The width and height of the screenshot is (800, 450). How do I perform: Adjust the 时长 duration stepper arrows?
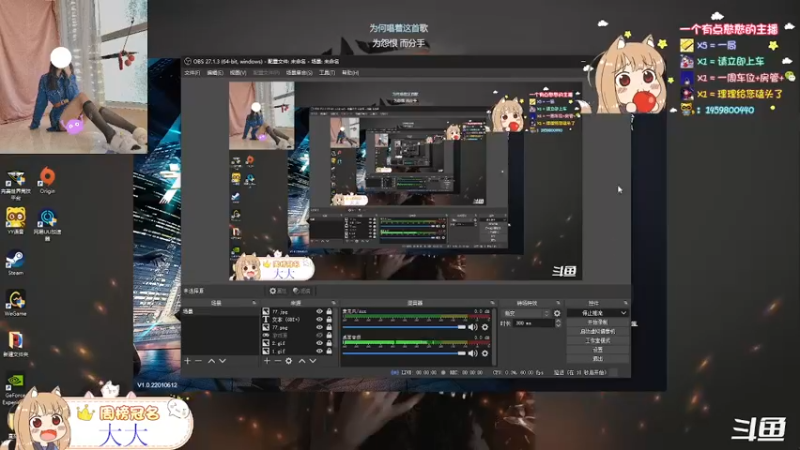click(x=558, y=323)
